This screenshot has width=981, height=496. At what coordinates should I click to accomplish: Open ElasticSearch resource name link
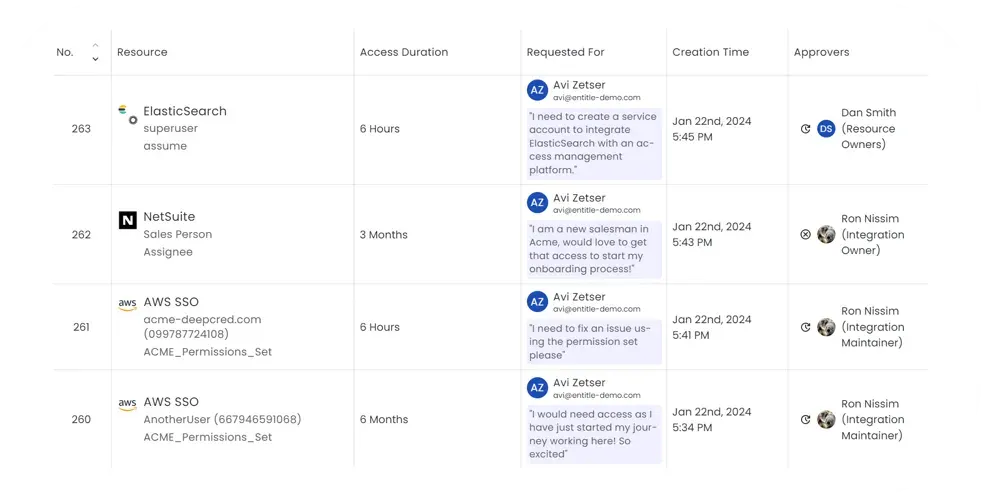pyautogui.click(x=185, y=111)
